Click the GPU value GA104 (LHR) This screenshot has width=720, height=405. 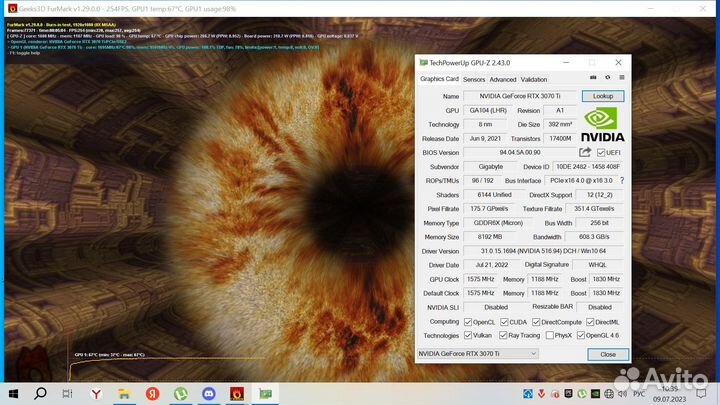click(488, 110)
